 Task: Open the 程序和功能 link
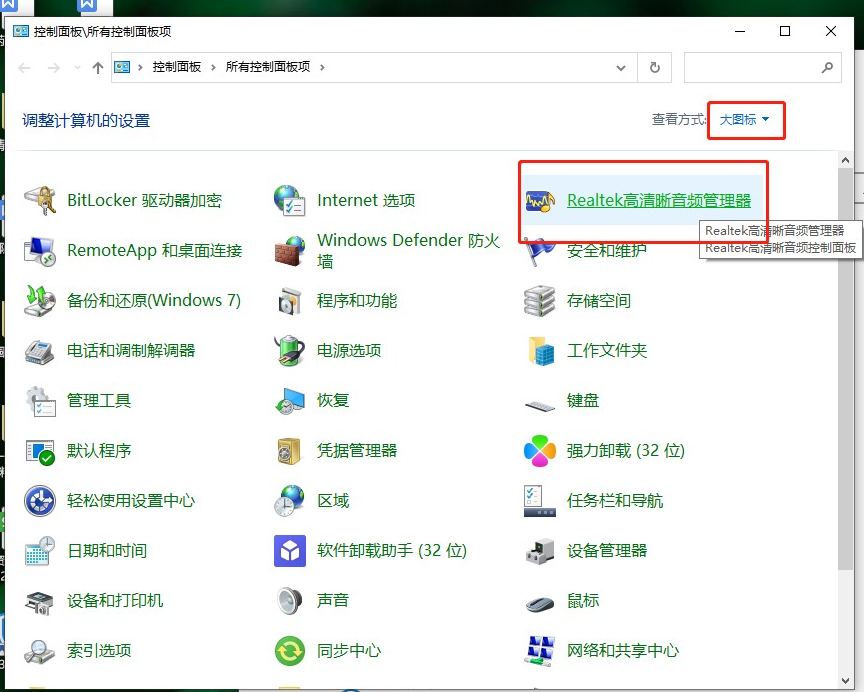coord(357,300)
